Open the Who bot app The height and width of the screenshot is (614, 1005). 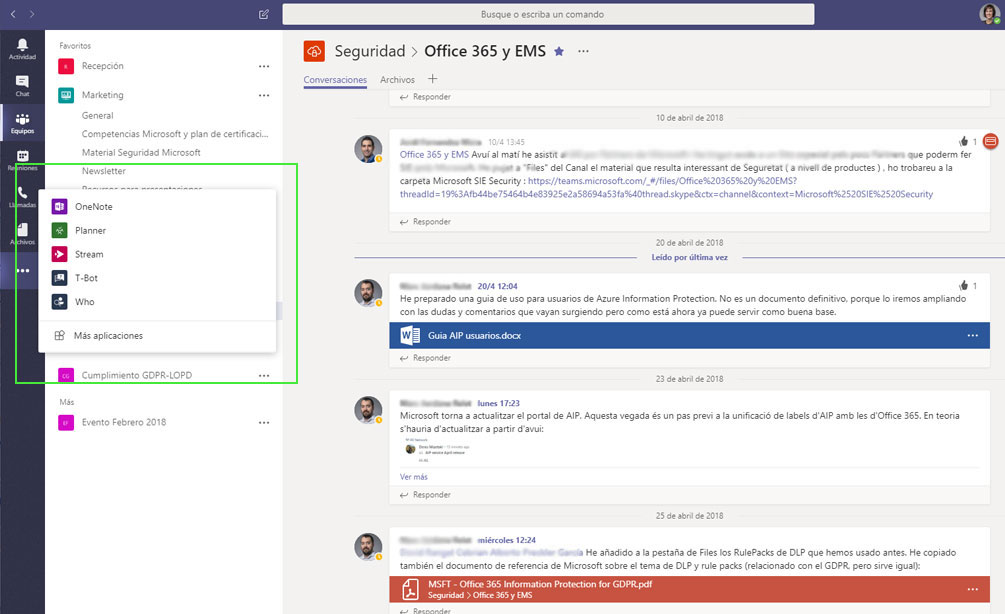[84, 302]
